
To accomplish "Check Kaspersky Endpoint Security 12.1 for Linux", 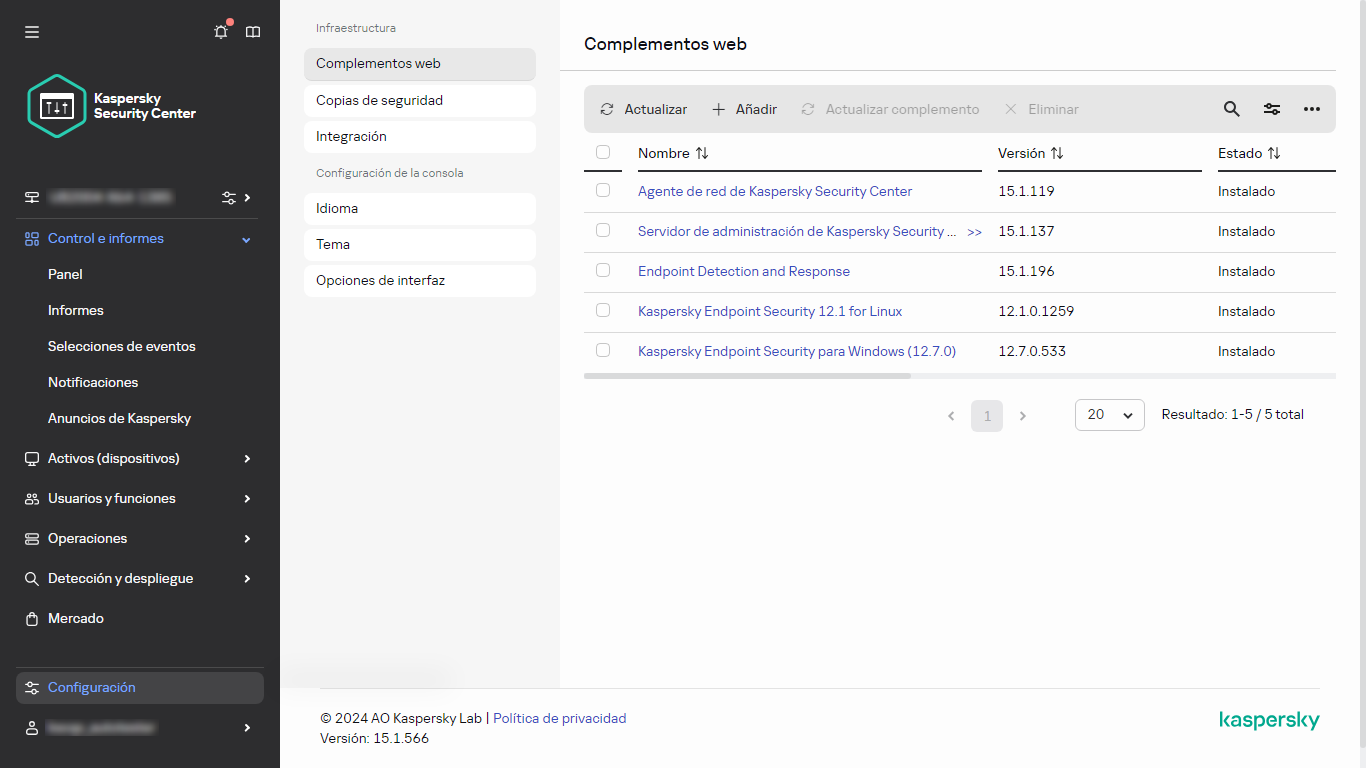I will click(x=603, y=310).
